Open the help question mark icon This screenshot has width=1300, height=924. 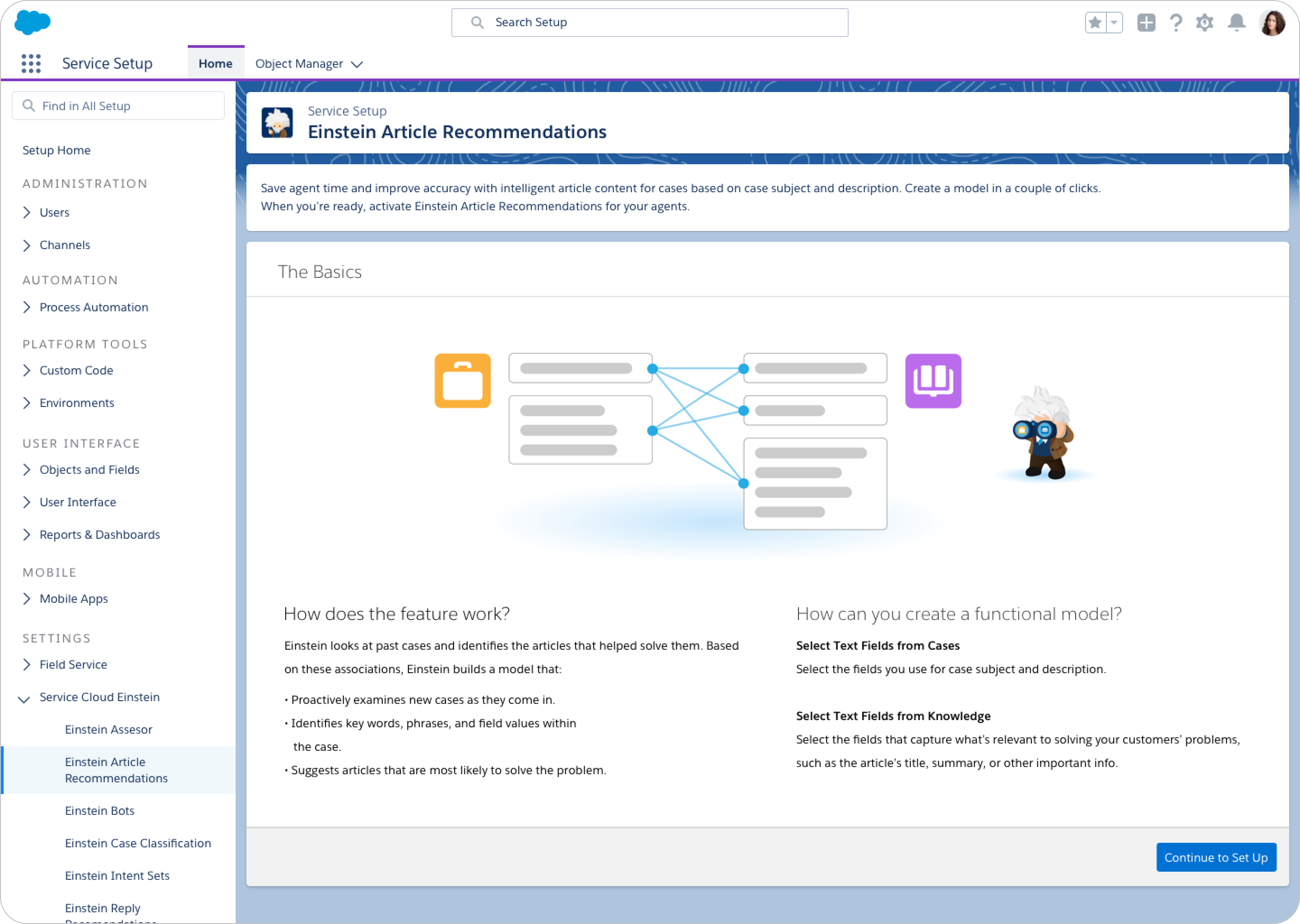[x=1176, y=23]
